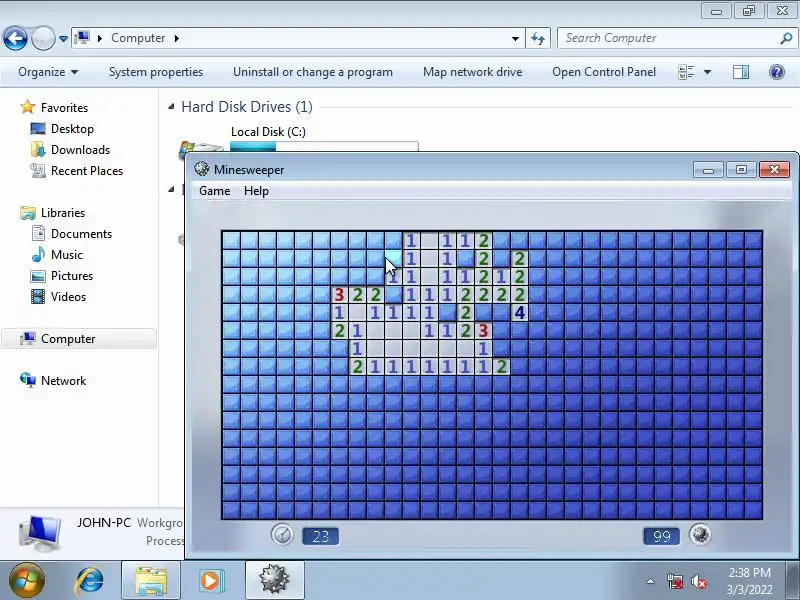Open address bar history dropdown

coord(515,38)
